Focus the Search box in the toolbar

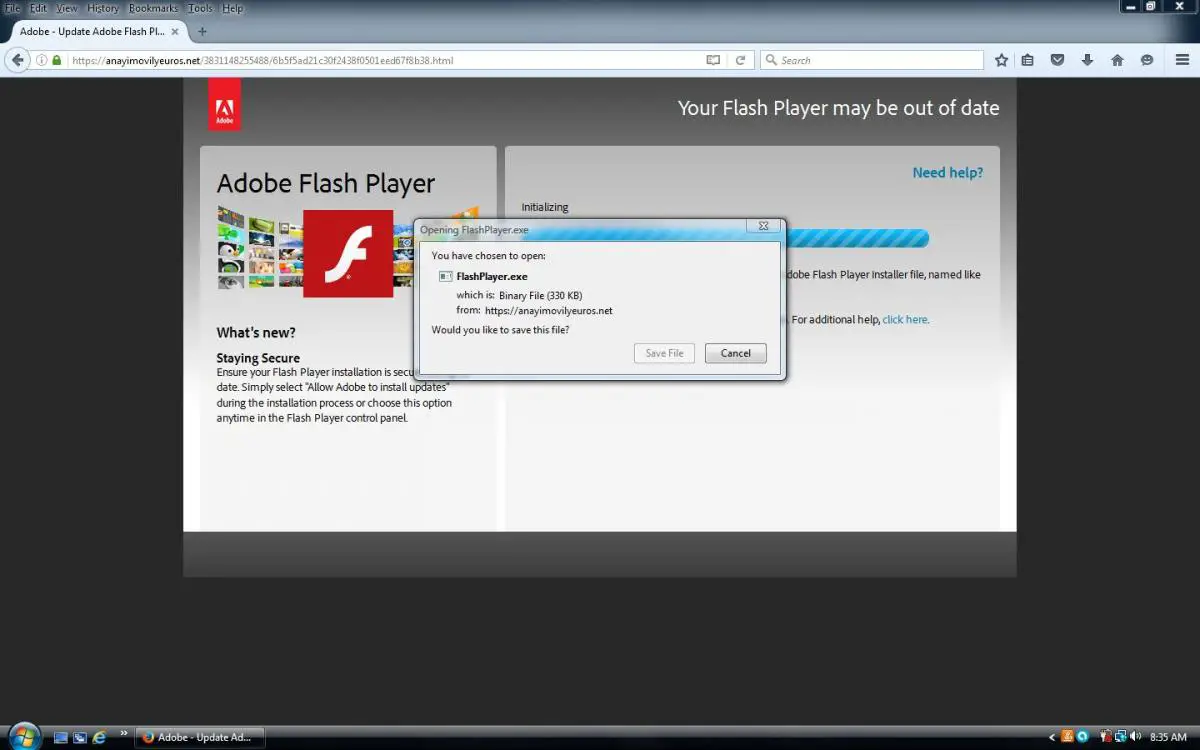click(x=872, y=60)
